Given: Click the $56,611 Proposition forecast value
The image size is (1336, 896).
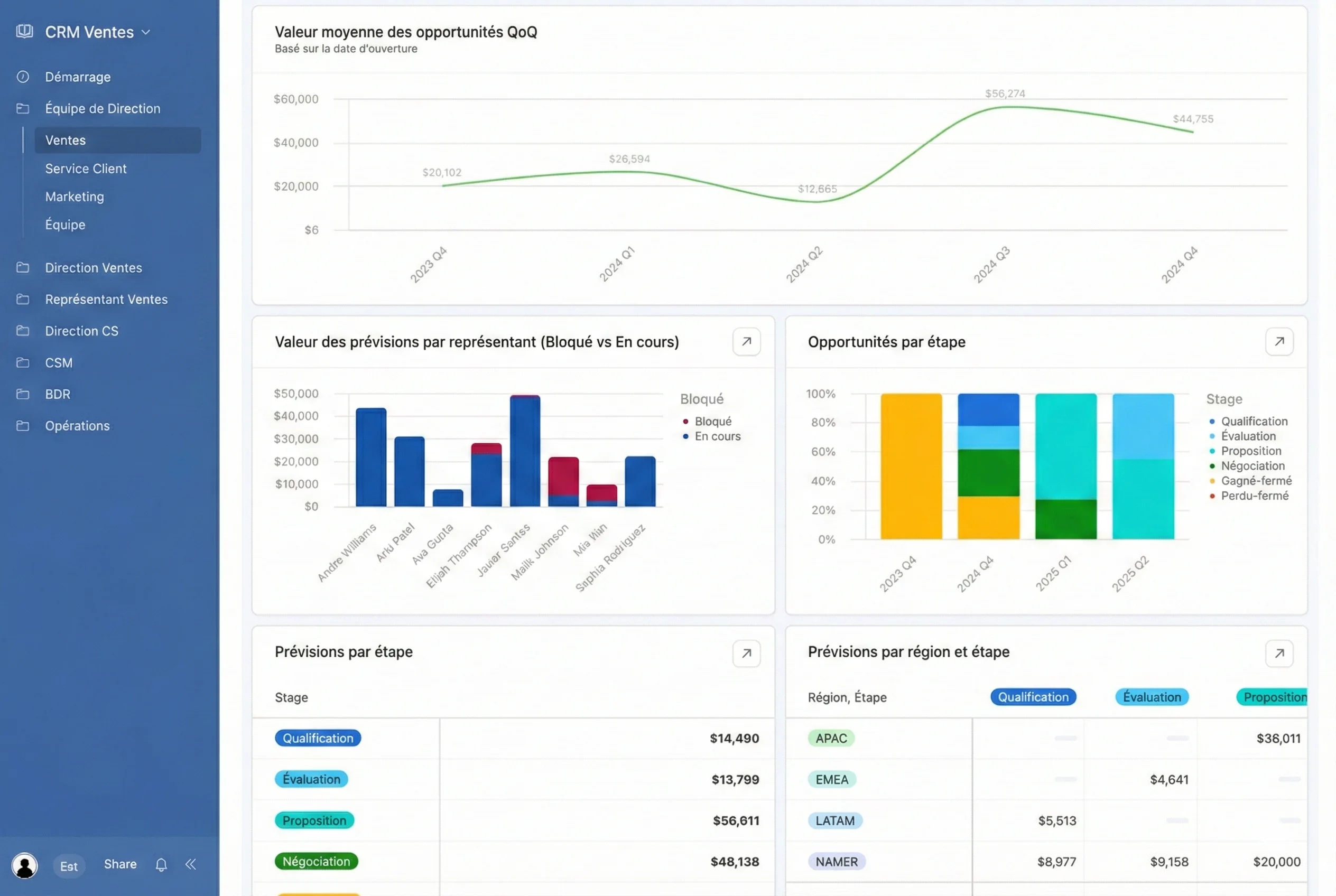Looking at the screenshot, I should point(735,820).
